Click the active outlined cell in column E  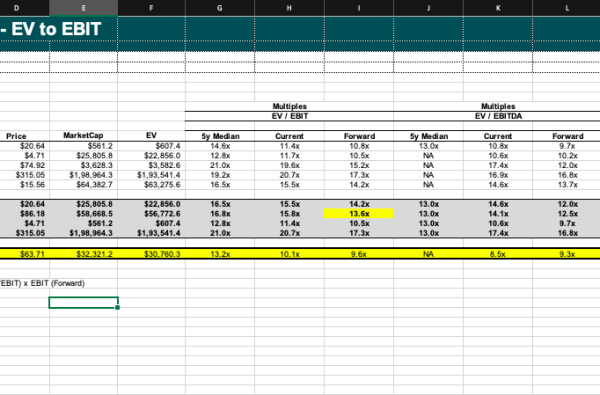pyautogui.click(x=83, y=302)
